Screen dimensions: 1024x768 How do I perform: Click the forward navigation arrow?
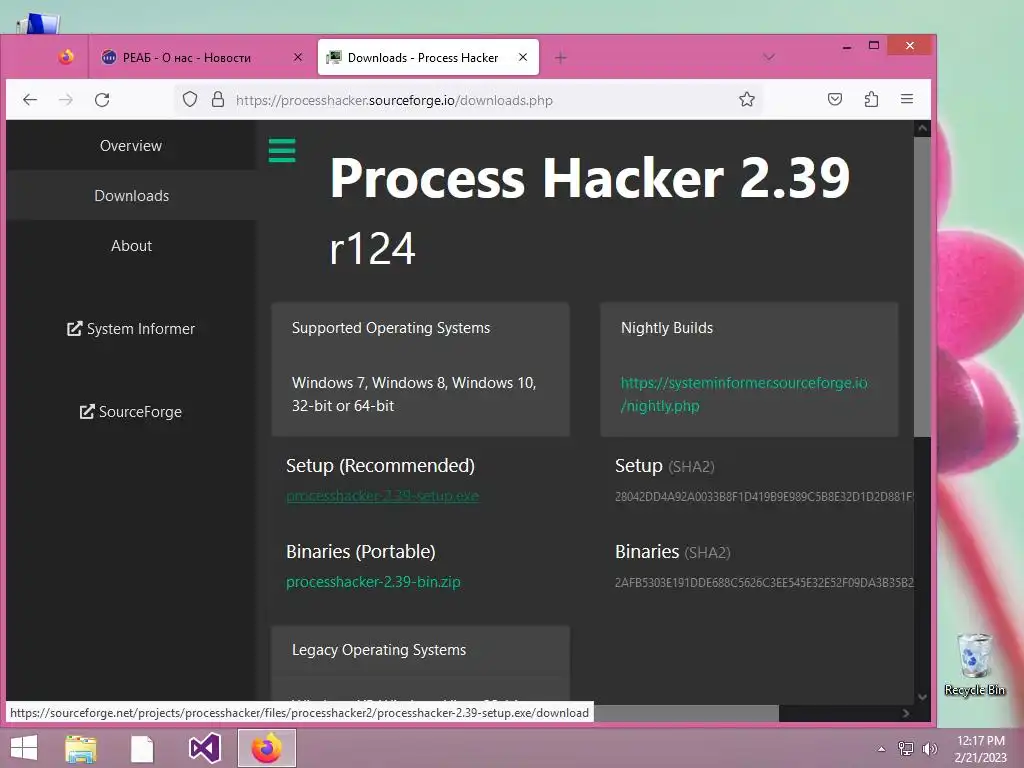pos(66,100)
